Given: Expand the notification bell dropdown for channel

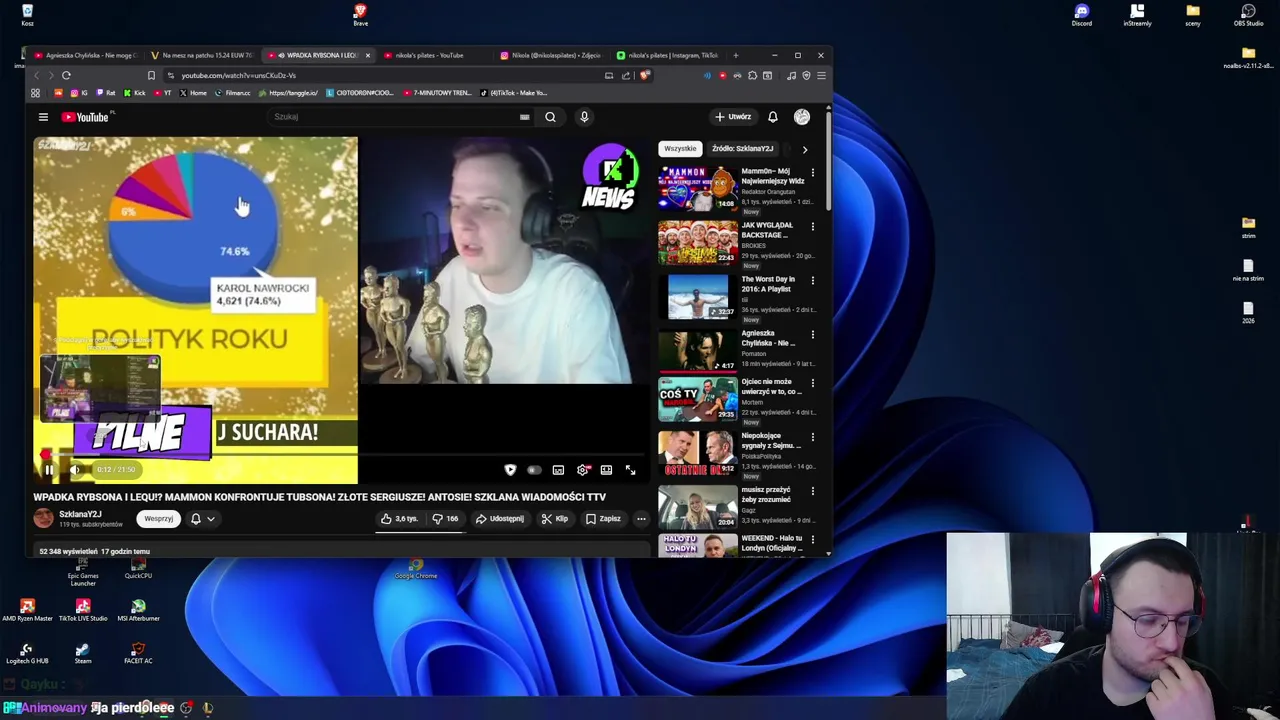Looking at the screenshot, I should tap(203, 519).
